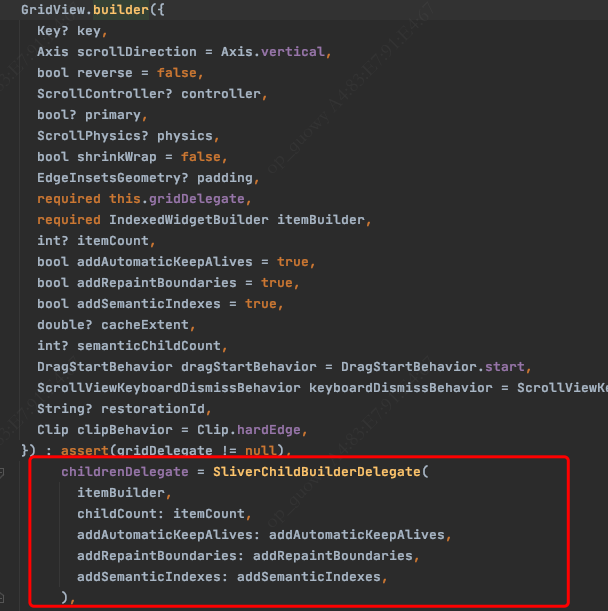Click "Axis" type before scrollDirection

pos(53,52)
